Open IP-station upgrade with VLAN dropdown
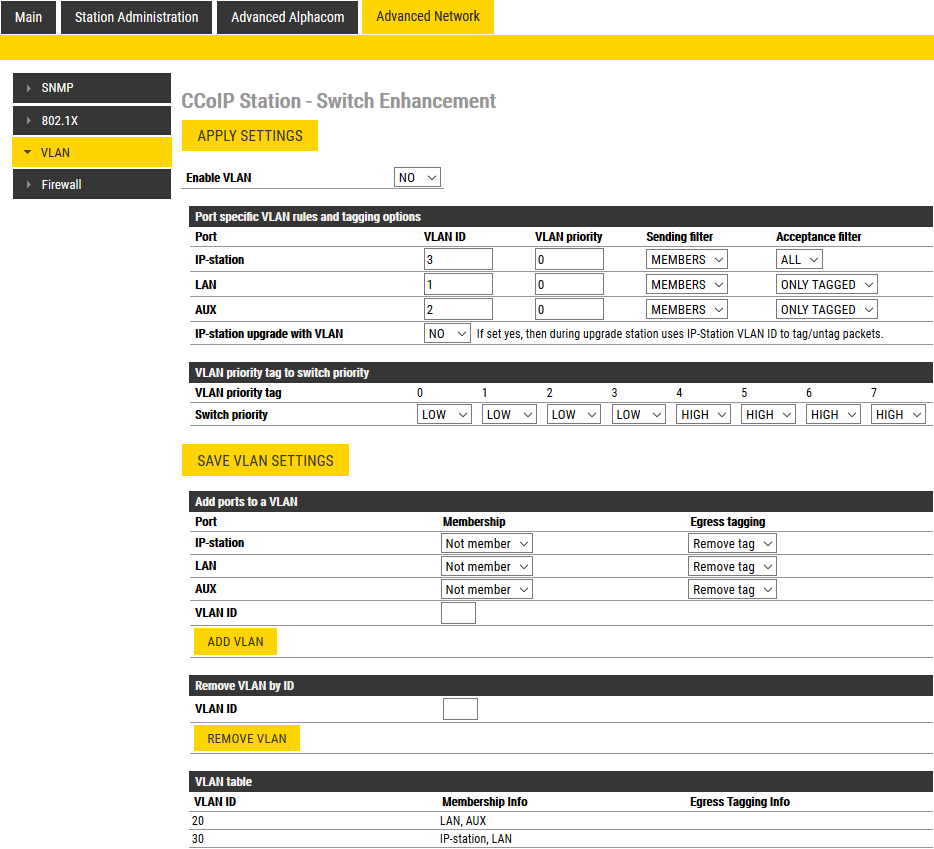The height and width of the screenshot is (849, 934). (447, 334)
